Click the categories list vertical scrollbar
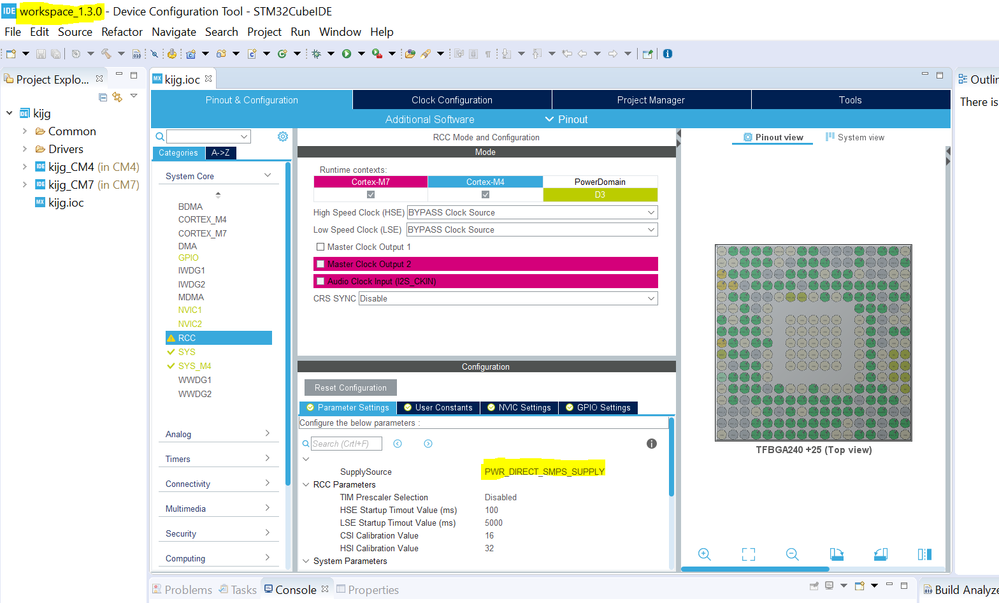 [x=288, y=325]
